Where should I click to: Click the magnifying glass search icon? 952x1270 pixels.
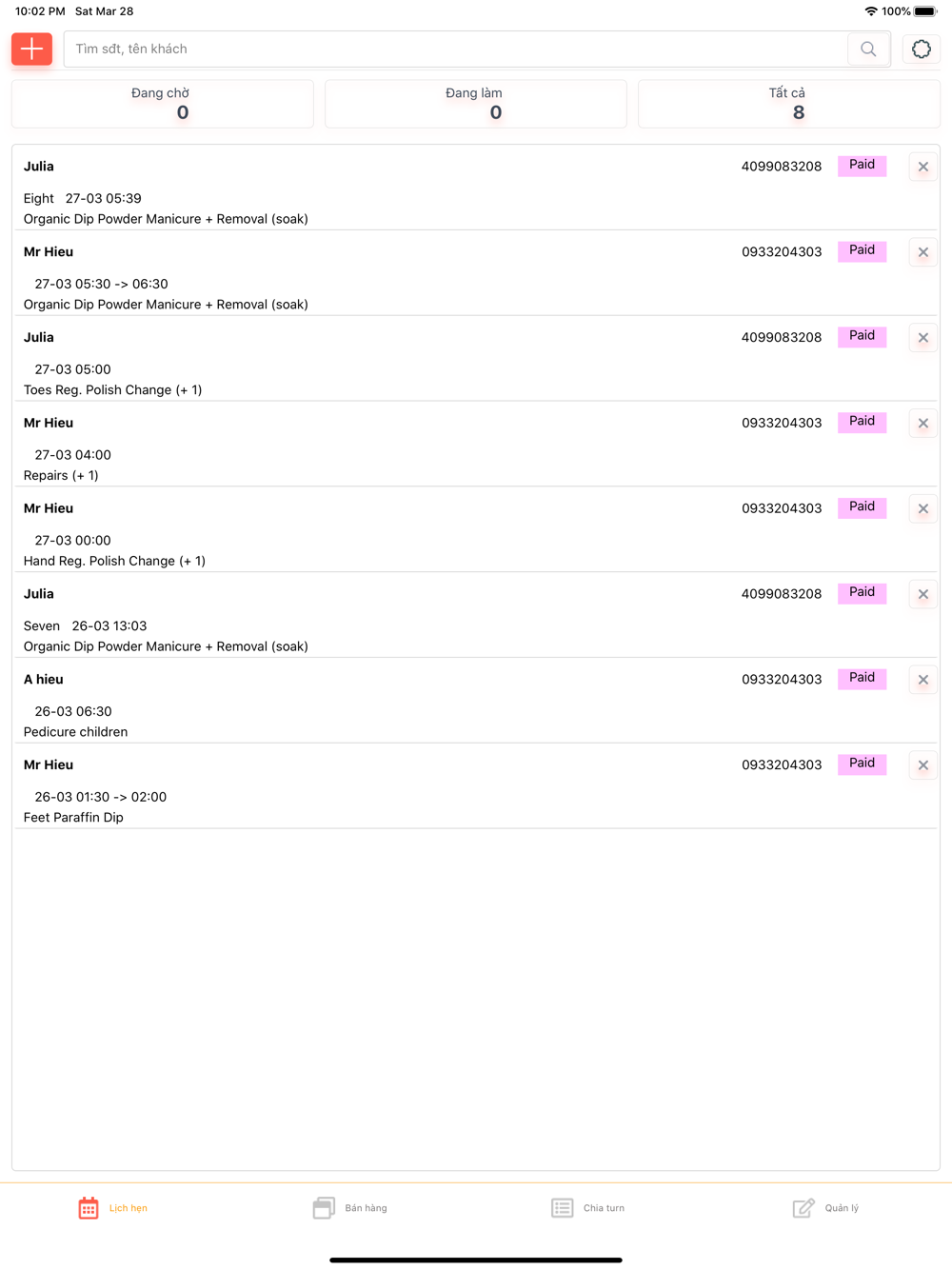click(x=868, y=50)
